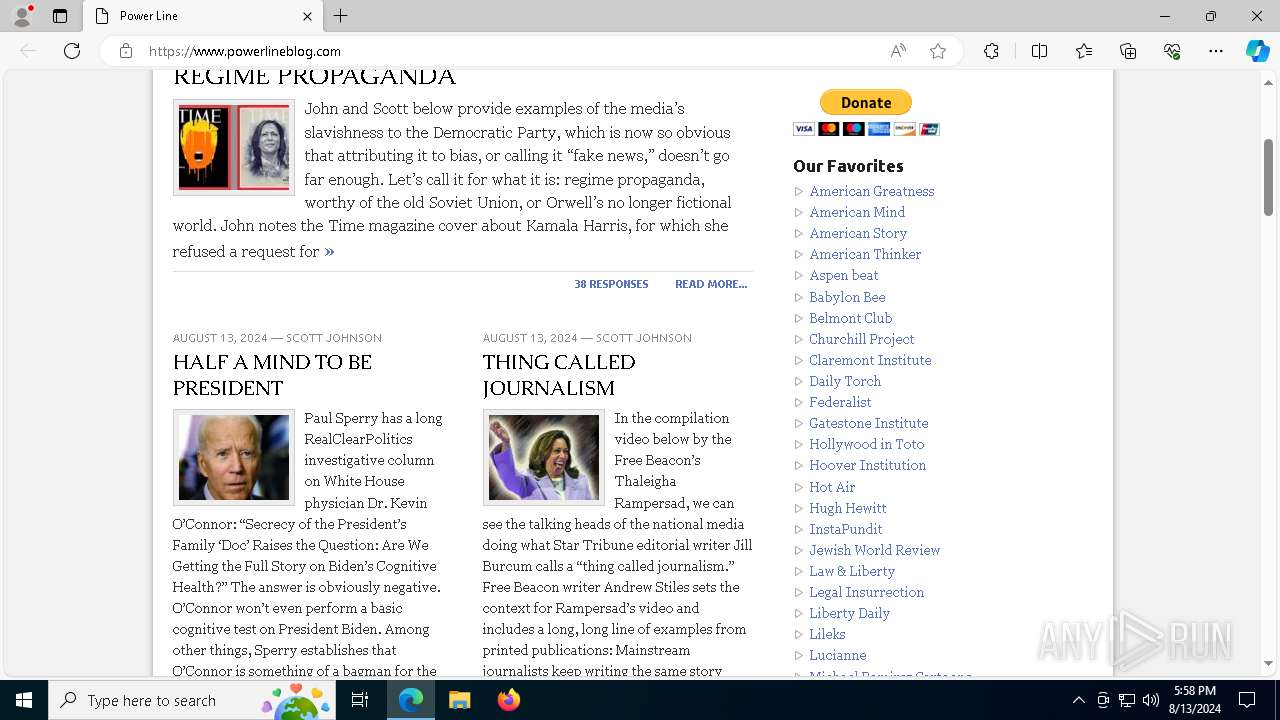Open the Belmont Club link
This screenshot has height=720, width=1280.
850,318
